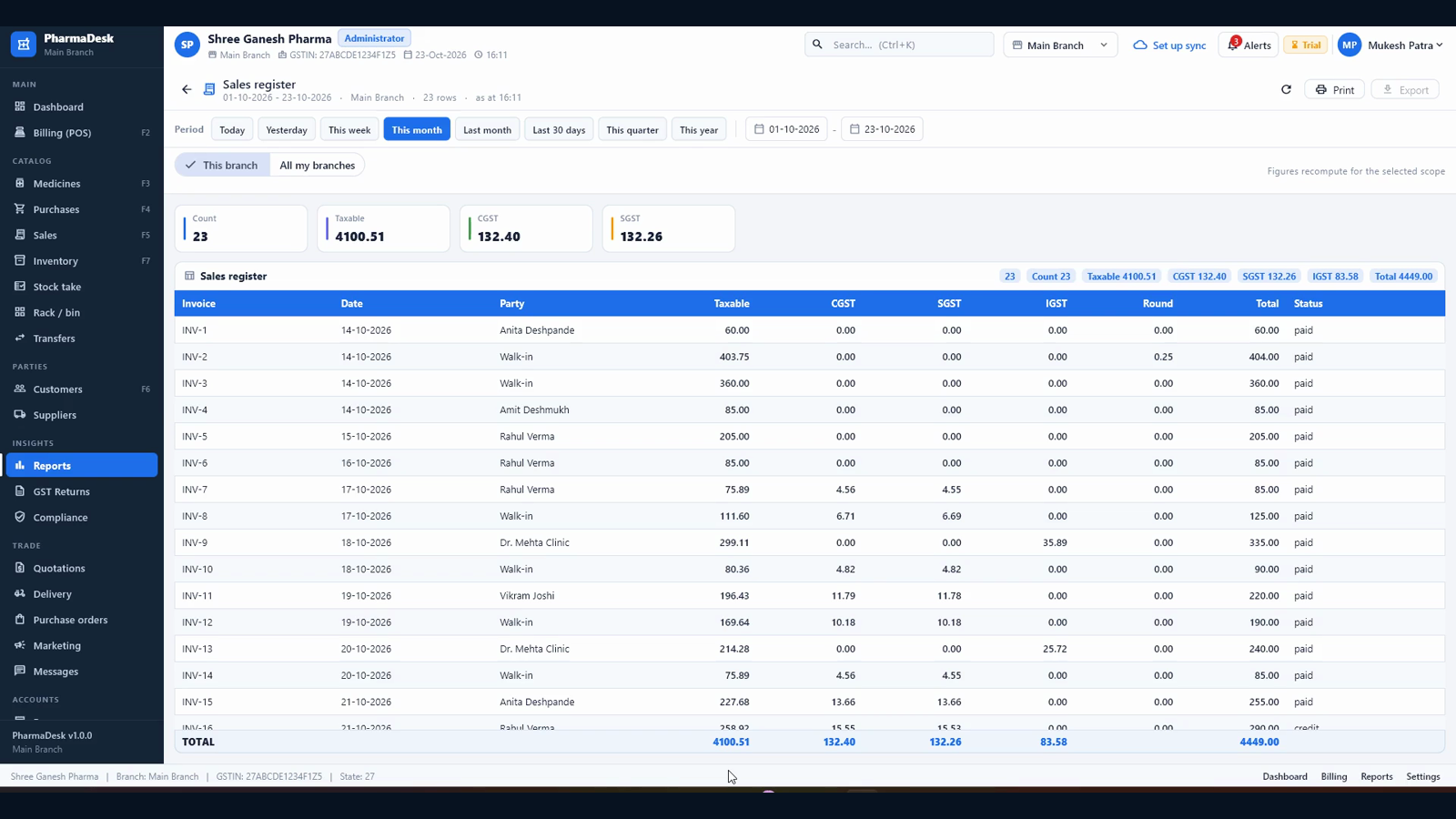
Task: Click Billing in bottom status bar
Action: 1334,776
